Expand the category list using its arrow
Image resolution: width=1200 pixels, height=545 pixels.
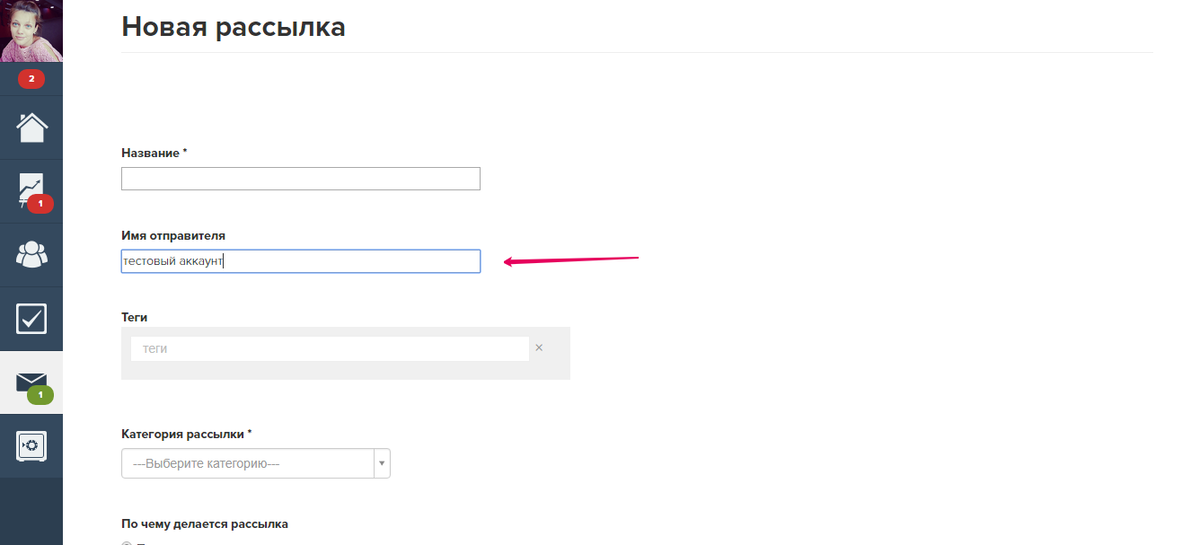[381, 464]
